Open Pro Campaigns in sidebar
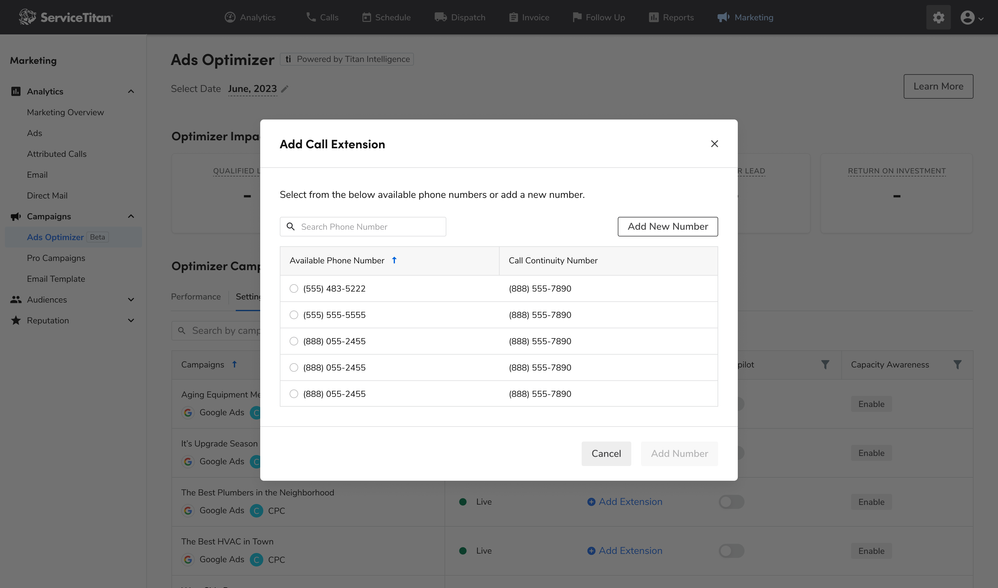The image size is (998, 588). [56, 258]
